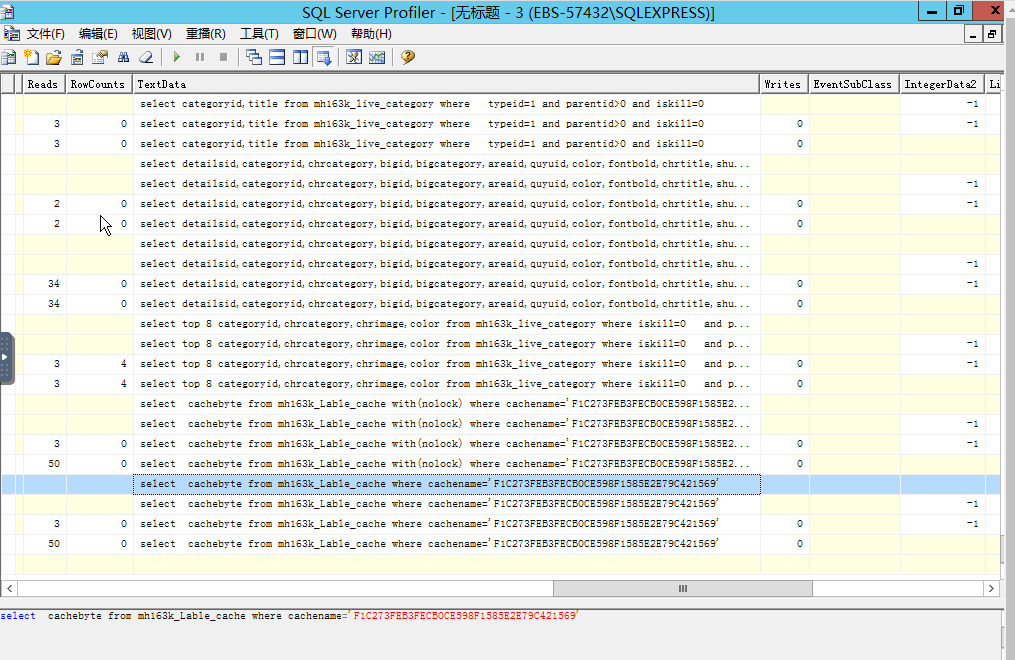Pause the selected trace
The height and width of the screenshot is (660, 1015).
[200, 57]
